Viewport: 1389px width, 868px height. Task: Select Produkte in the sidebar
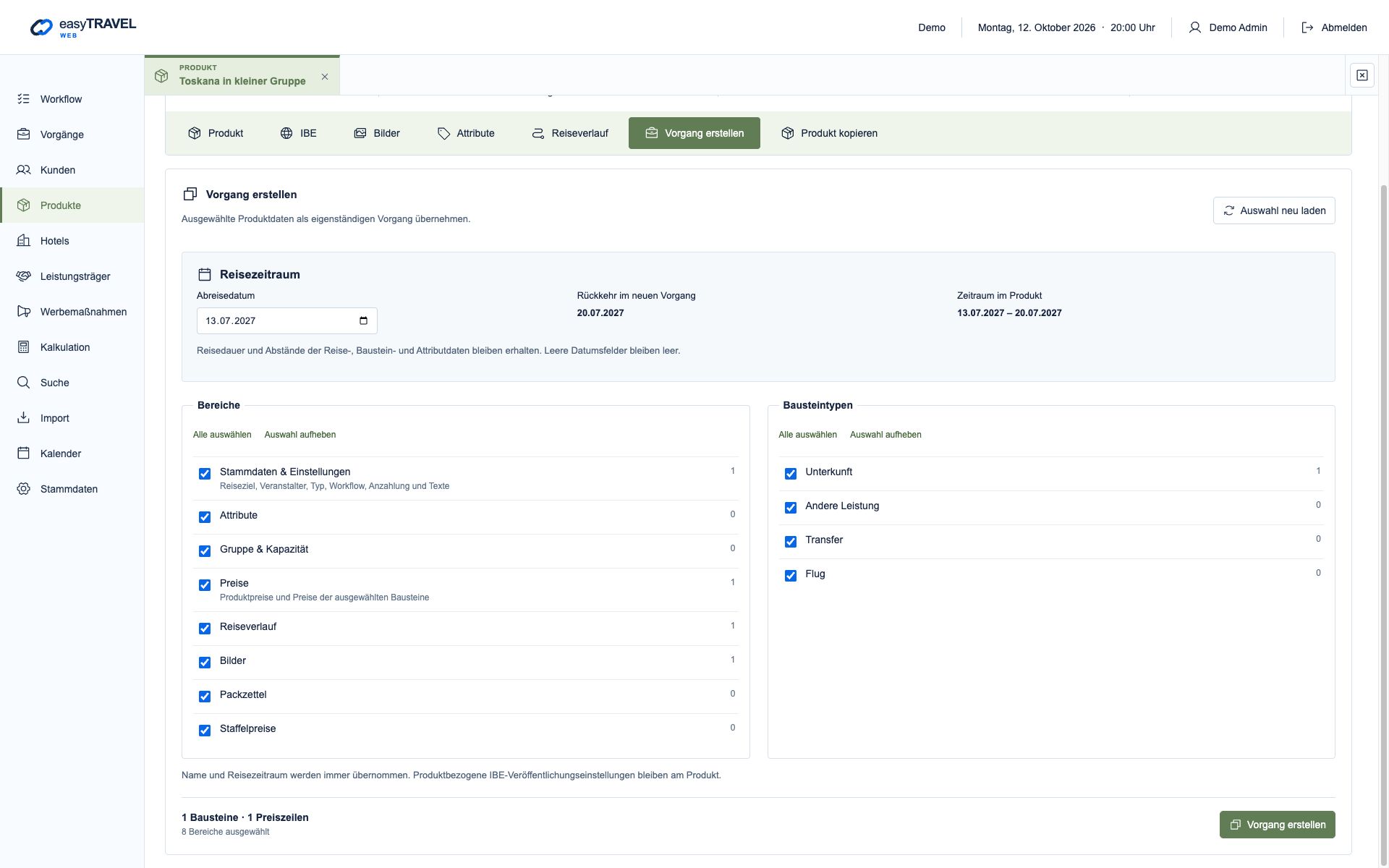pyautogui.click(x=72, y=205)
